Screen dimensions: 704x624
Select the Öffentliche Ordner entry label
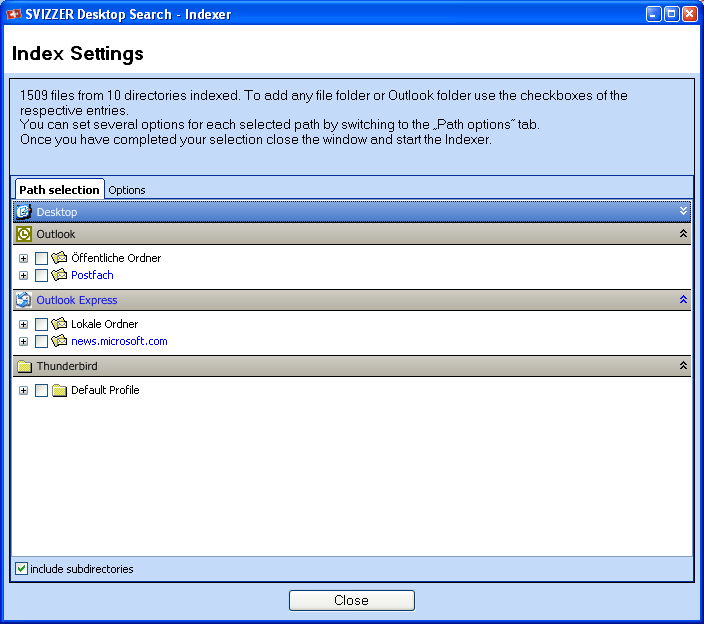coord(116,258)
